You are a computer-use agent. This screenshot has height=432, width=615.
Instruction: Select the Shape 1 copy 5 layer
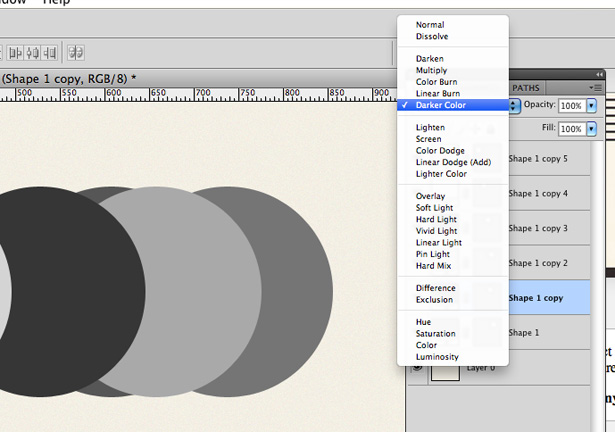tap(549, 159)
